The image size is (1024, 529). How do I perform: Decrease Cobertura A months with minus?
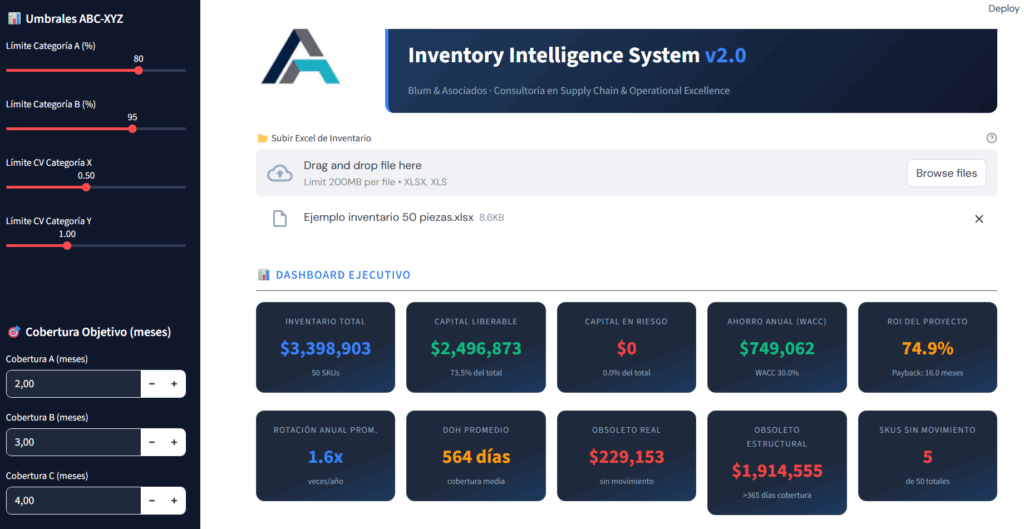click(151, 384)
